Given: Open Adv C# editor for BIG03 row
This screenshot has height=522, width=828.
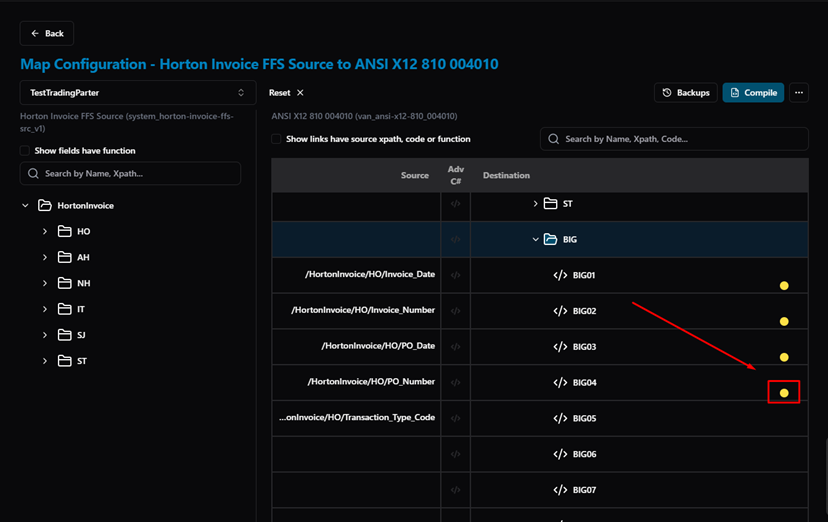Looking at the screenshot, I should (455, 347).
